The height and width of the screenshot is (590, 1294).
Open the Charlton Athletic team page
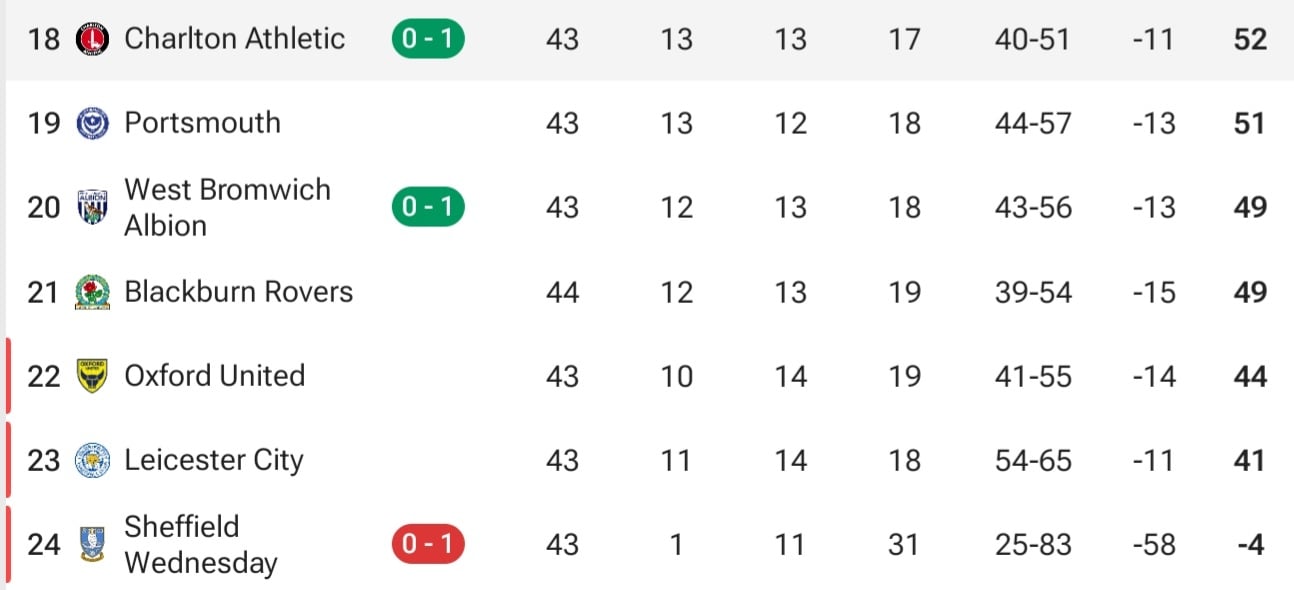click(235, 39)
